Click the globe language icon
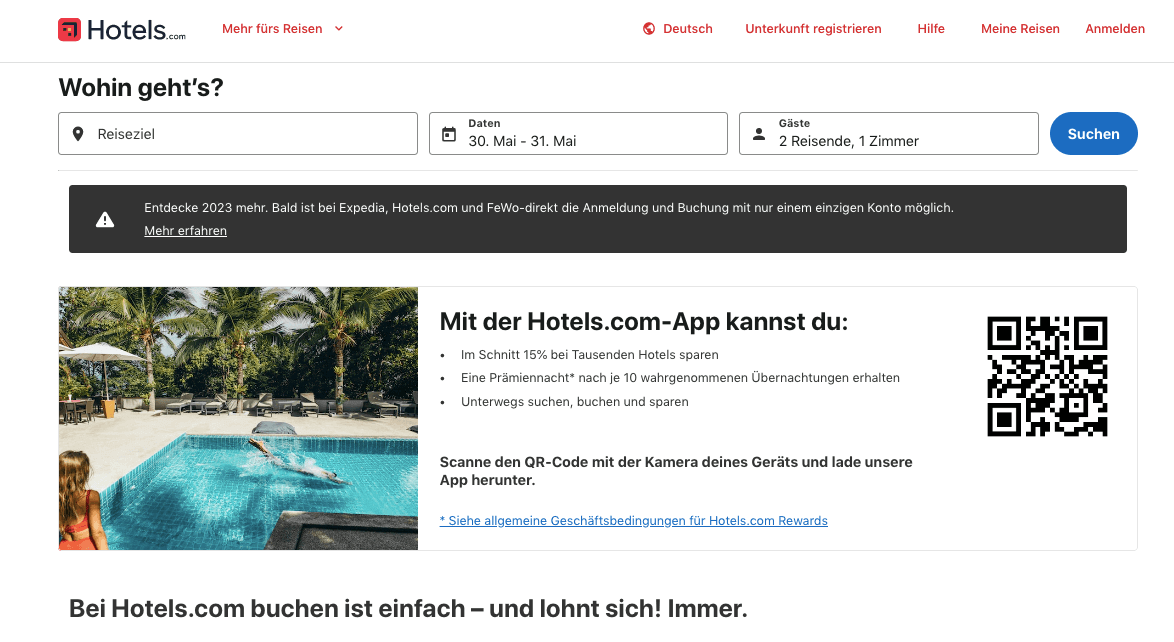This screenshot has width=1174, height=642. [649, 28]
